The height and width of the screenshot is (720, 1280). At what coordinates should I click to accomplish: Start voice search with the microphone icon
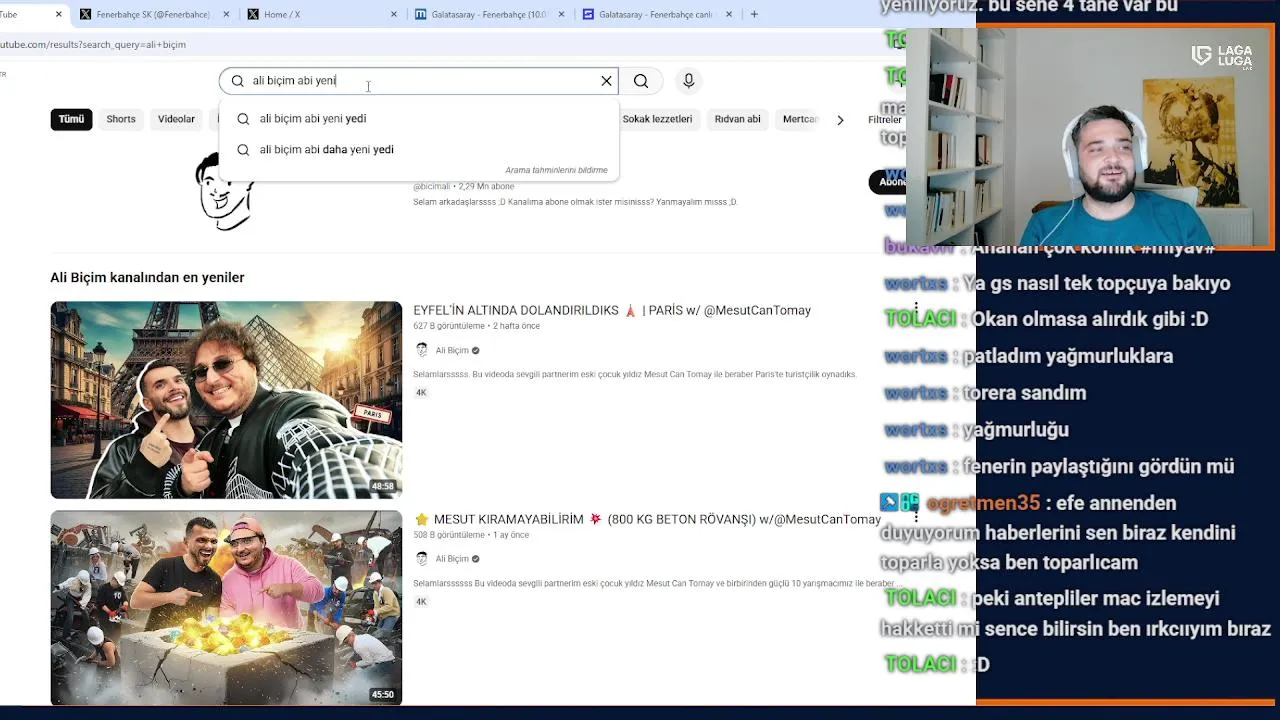click(688, 81)
